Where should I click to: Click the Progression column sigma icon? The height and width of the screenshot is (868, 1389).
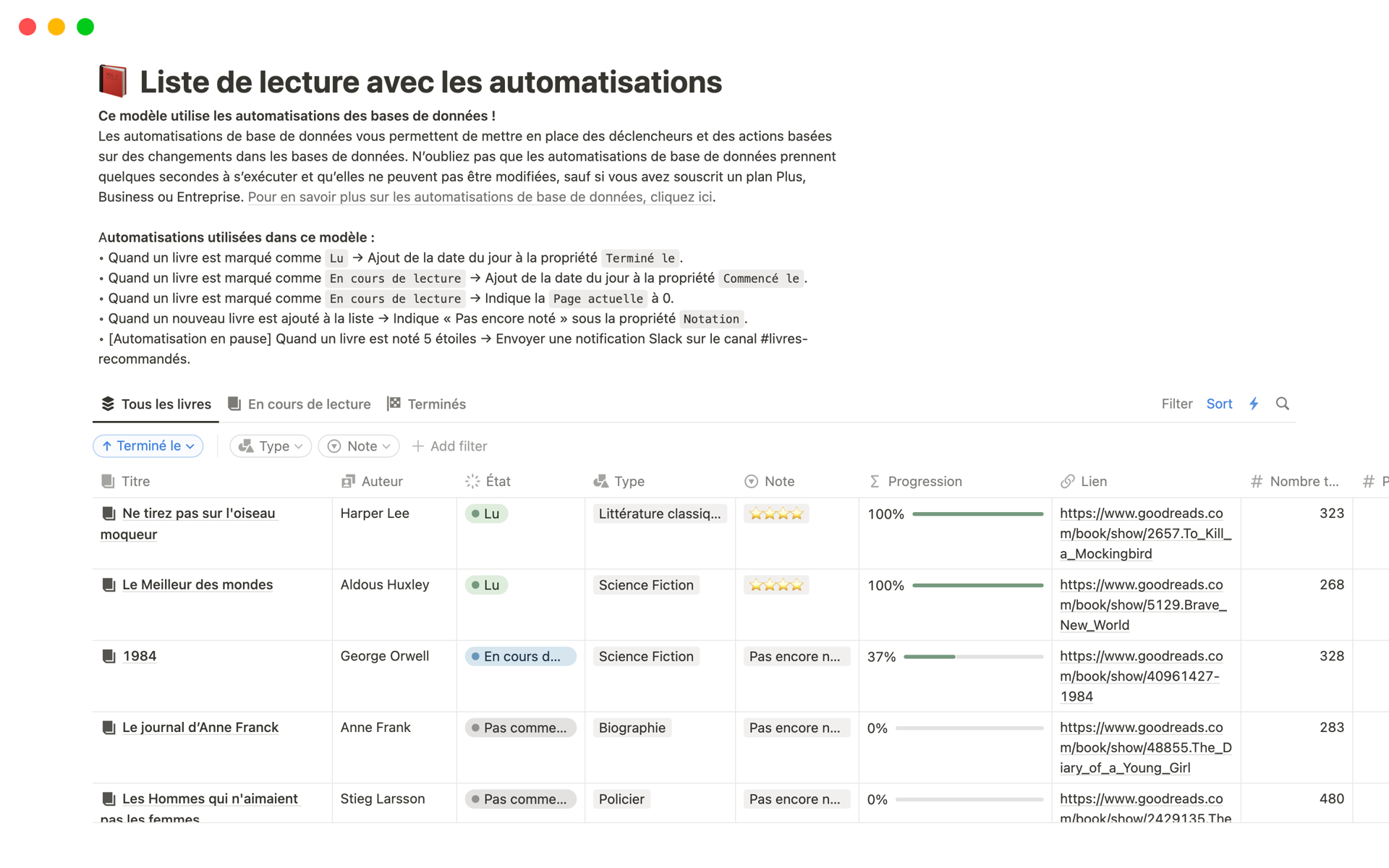[x=875, y=481]
